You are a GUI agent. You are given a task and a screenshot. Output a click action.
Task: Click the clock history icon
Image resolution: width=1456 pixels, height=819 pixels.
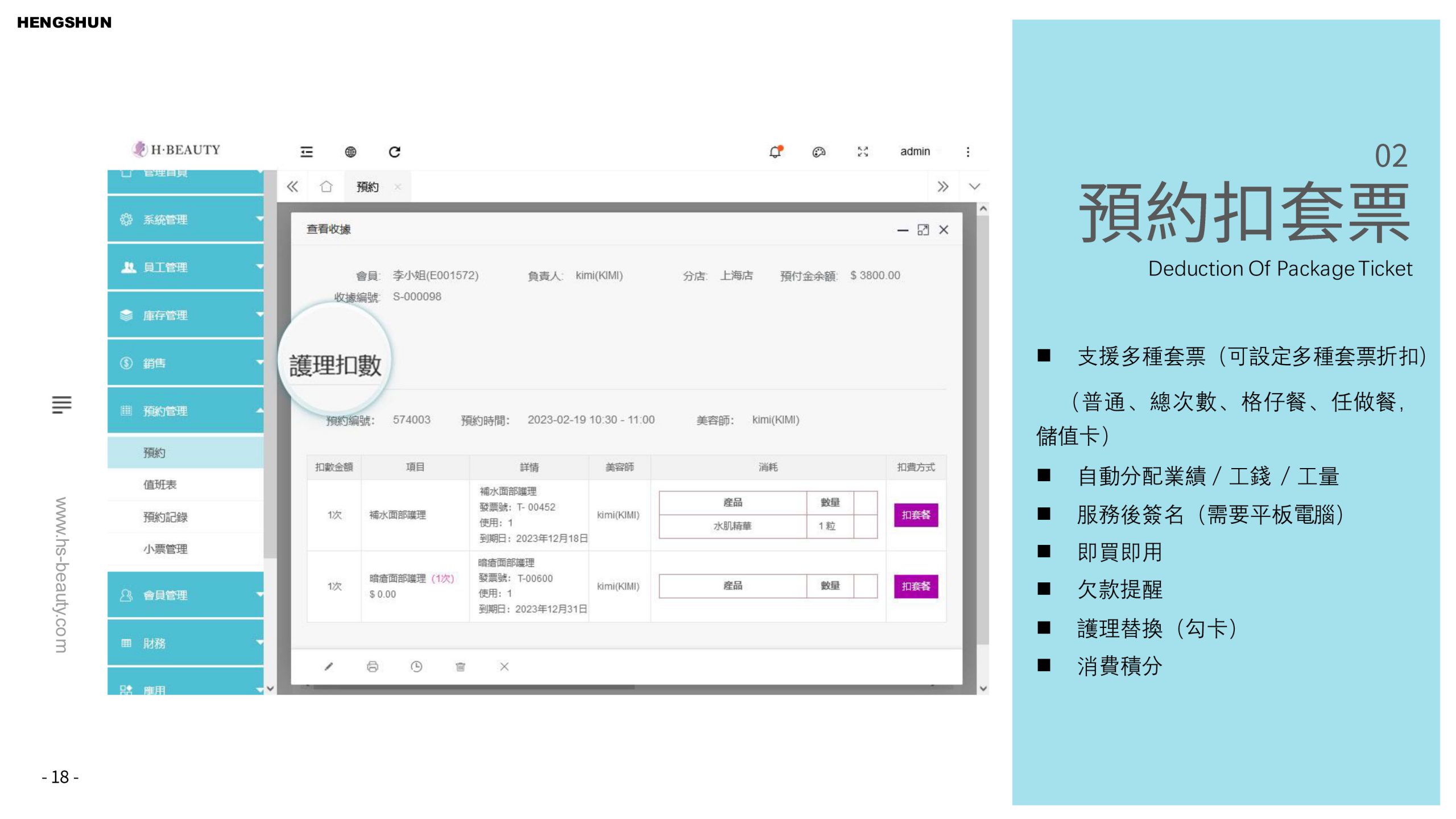416,667
